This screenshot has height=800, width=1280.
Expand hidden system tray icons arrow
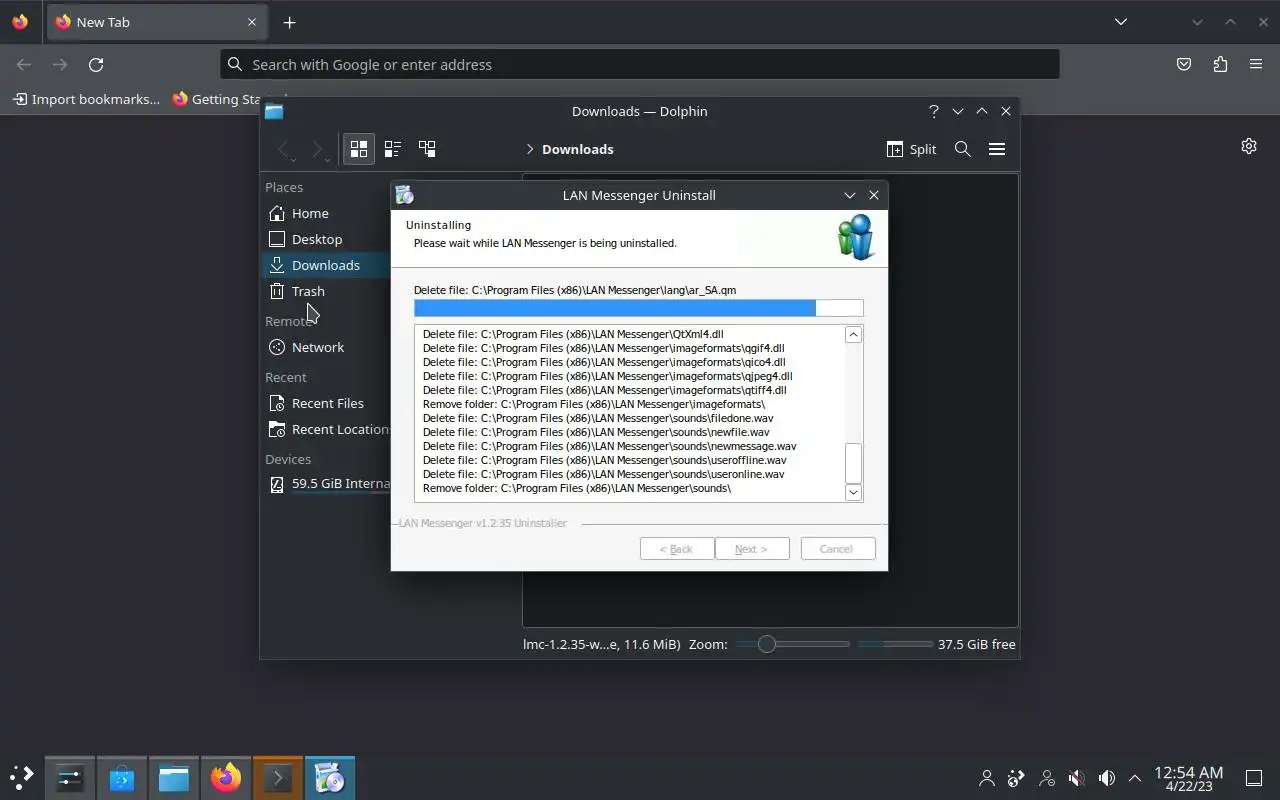[x=1135, y=778]
